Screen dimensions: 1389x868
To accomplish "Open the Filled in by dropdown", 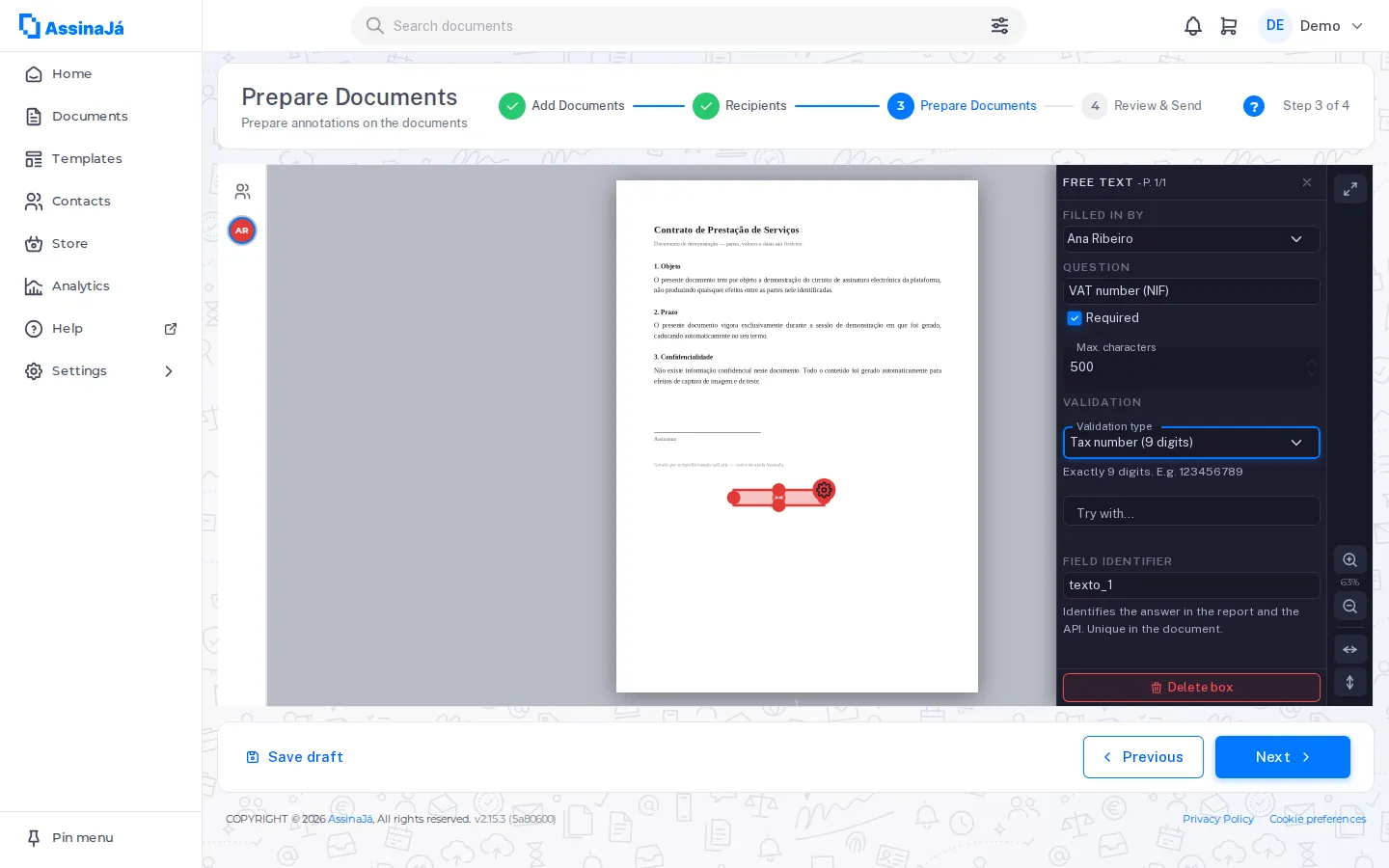I will [x=1191, y=239].
